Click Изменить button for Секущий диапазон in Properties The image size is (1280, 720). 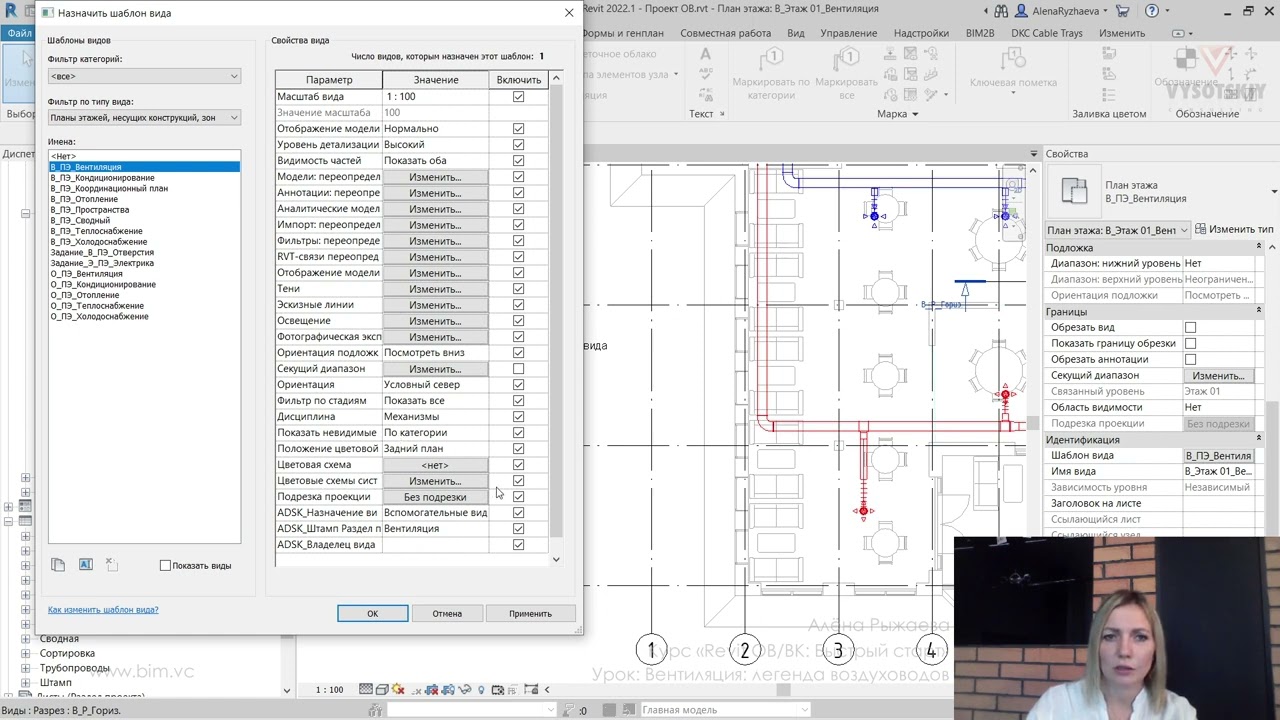pyautogui.click(x=1218, y=376)
